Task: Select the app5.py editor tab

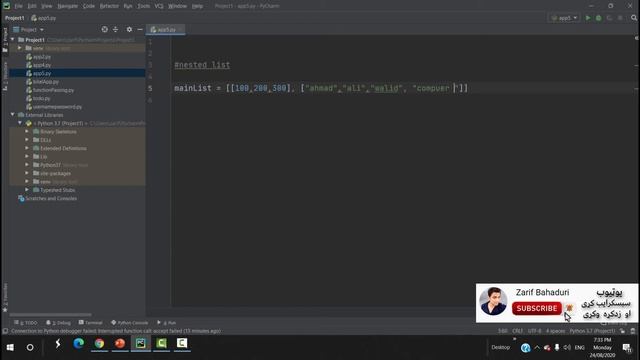Action: (x=165, y=29)
